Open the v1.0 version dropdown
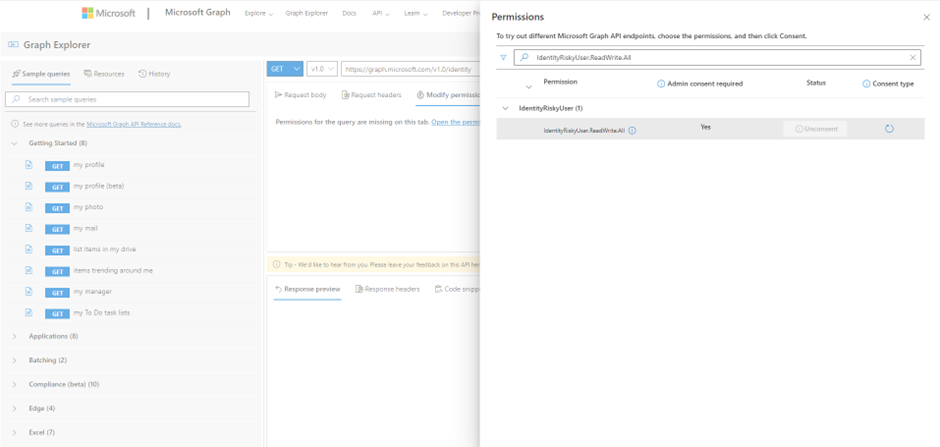The width and height of the screenshot is (940, 447). coord(323,69)
